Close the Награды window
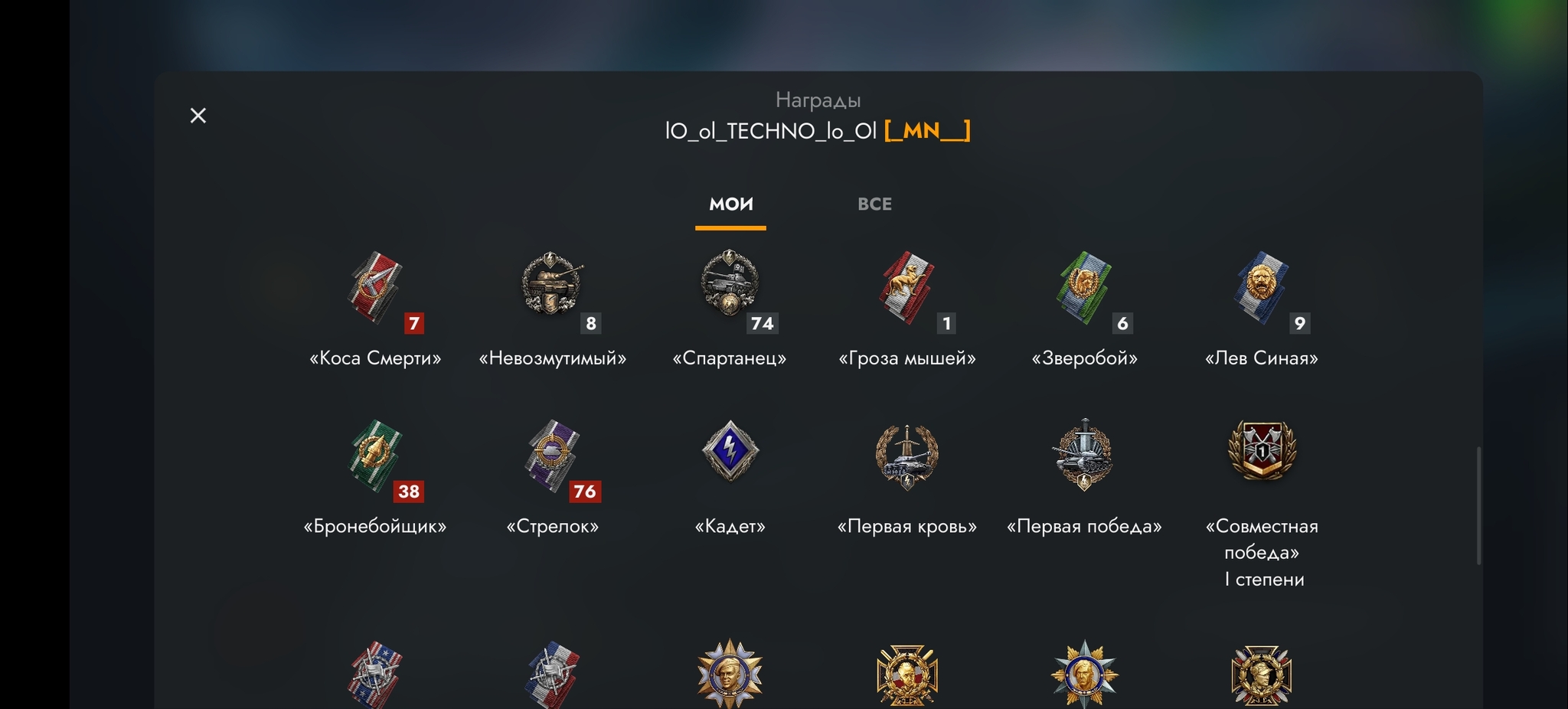The image size is (1568, 709). [x=198, y=116]
